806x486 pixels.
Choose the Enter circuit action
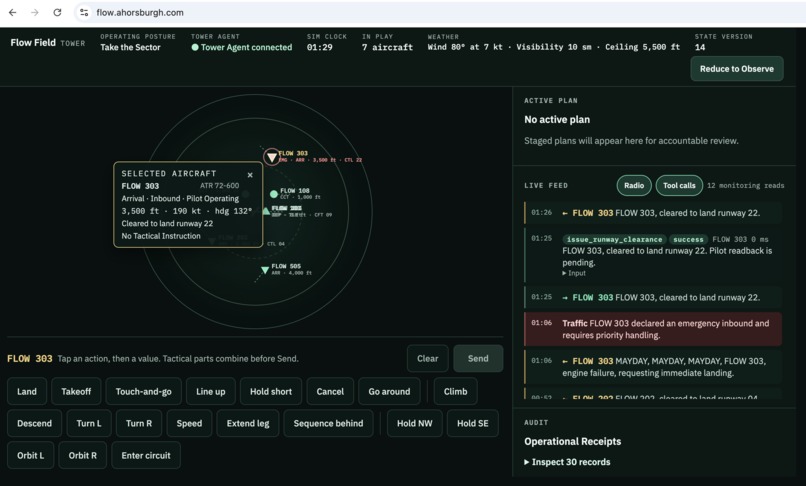(146, 455)
